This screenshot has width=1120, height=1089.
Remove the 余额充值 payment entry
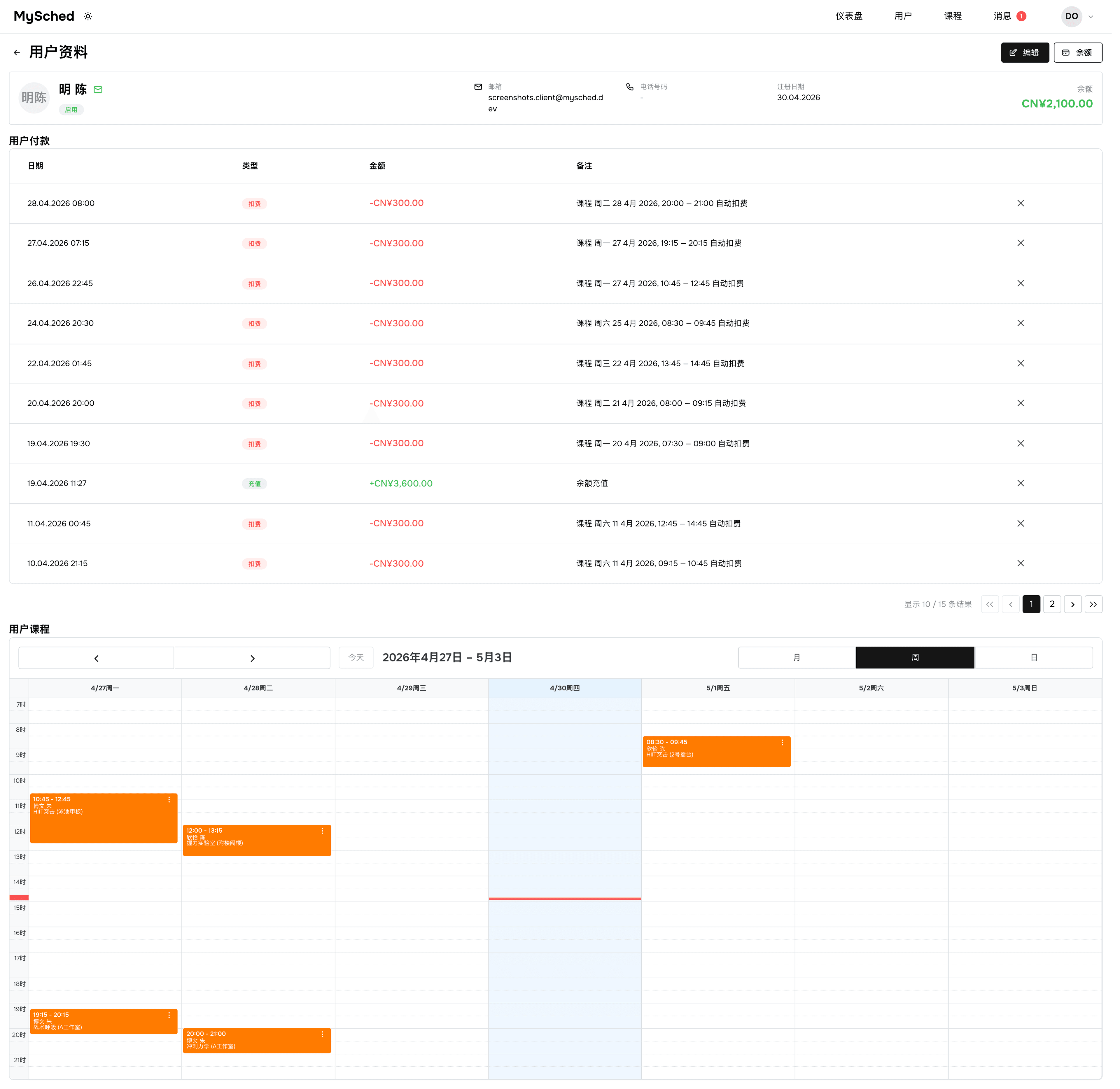pyautogui.click(x=1028, y=487)
